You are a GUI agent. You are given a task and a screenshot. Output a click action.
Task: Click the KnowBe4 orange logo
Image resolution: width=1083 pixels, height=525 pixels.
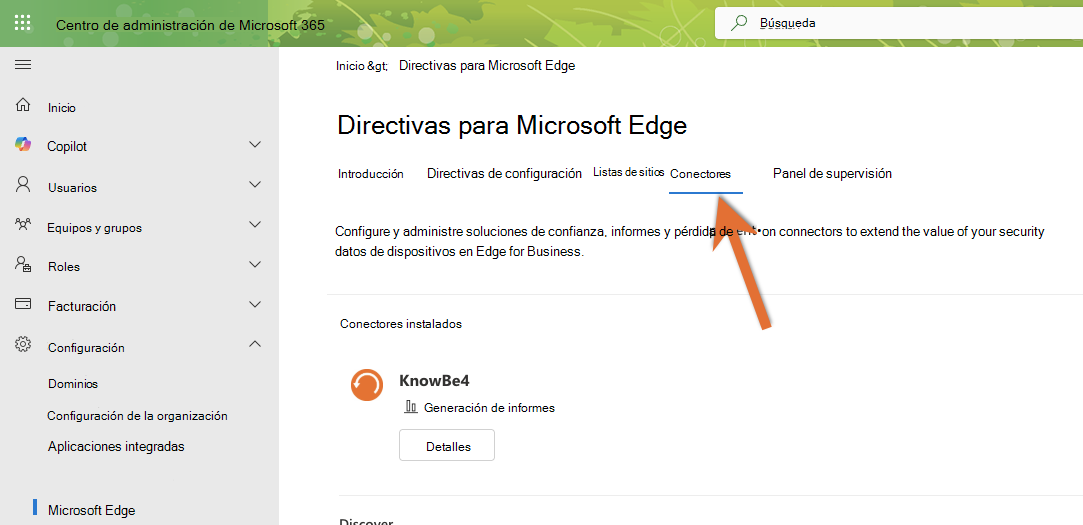(367, 384)
